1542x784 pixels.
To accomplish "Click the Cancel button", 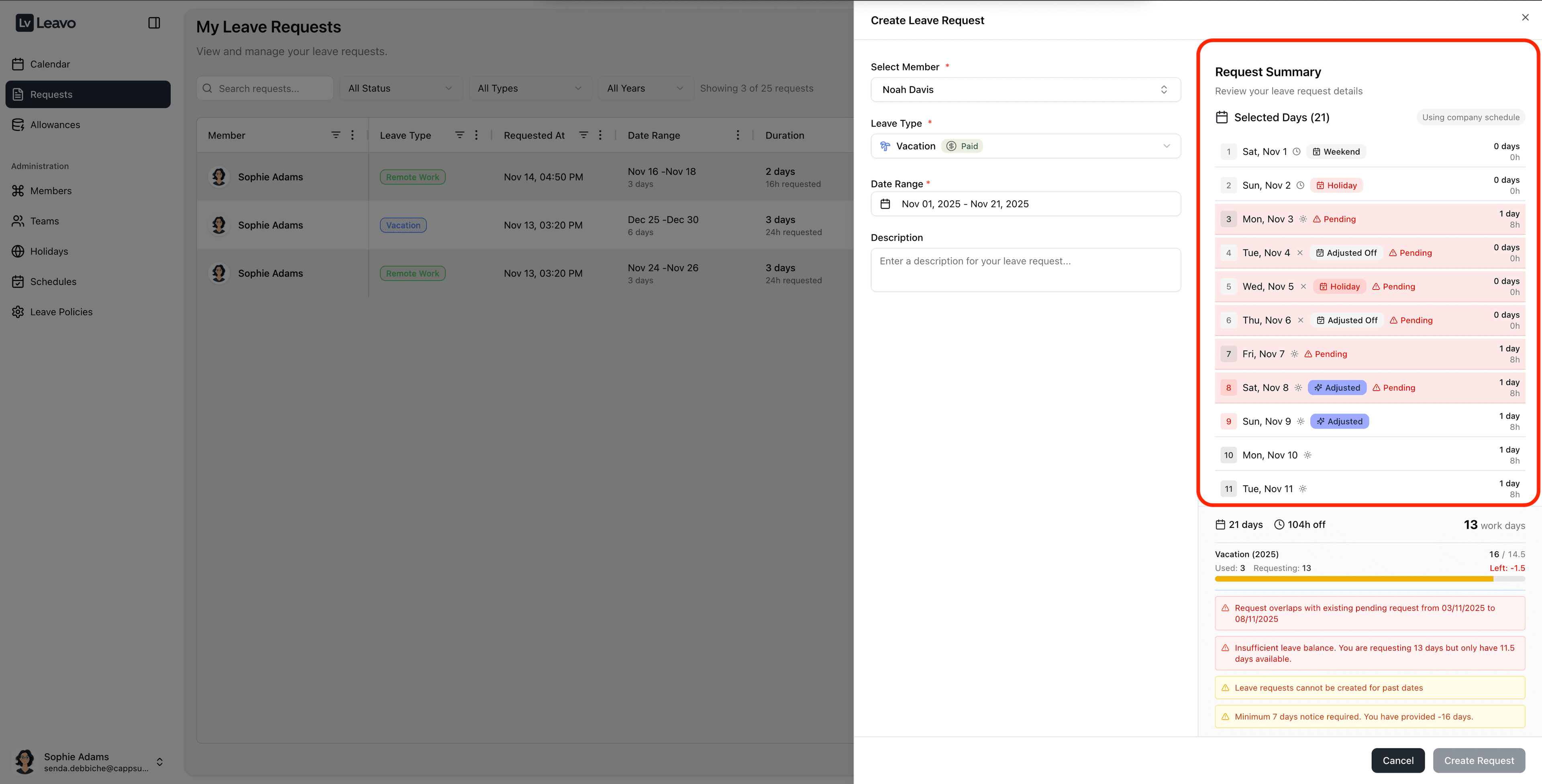I will (x=1397, y=760).
